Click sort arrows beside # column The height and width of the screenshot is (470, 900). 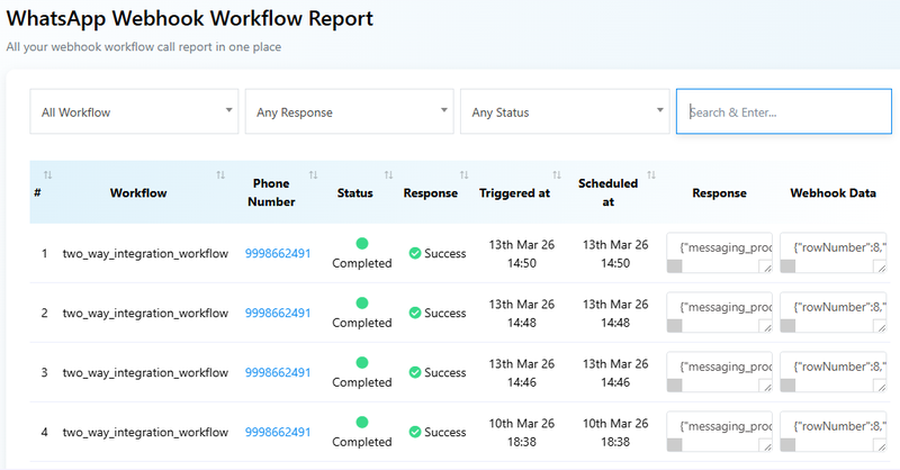(x=48, y=175)
